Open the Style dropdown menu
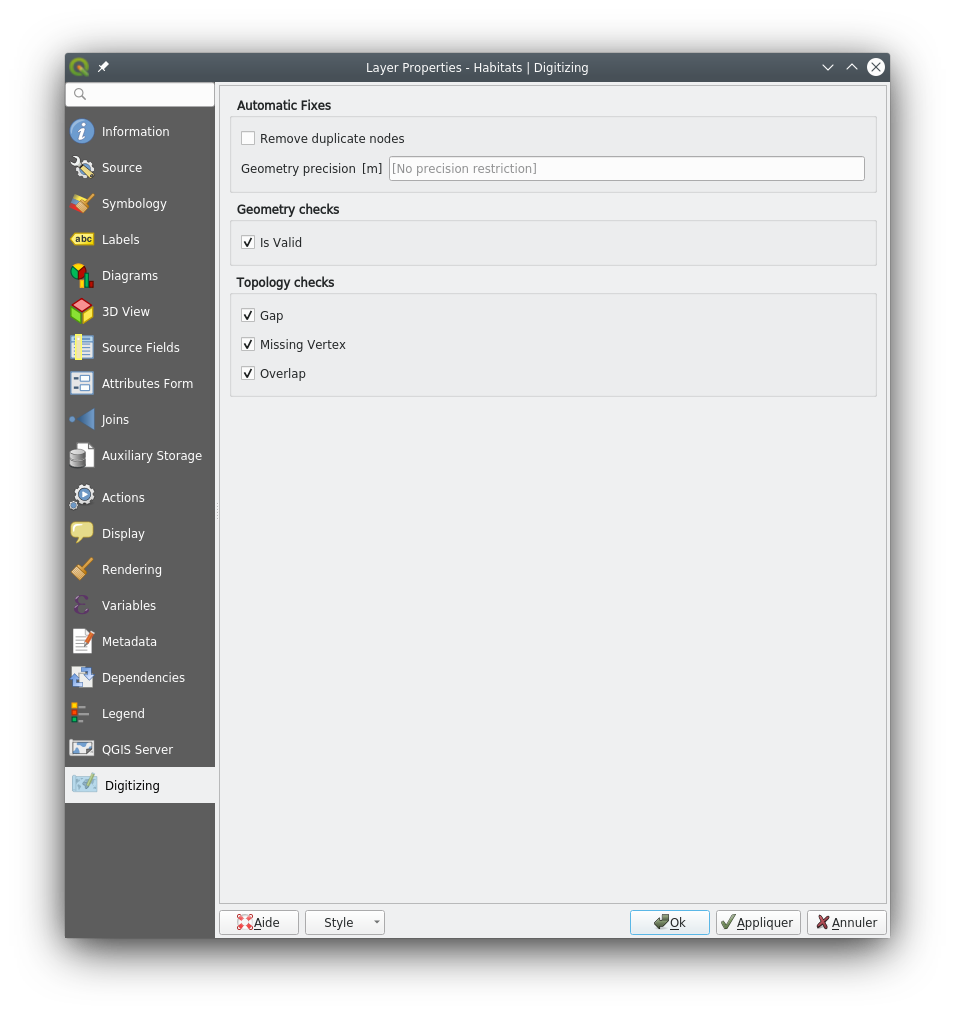This screenshot has height=1015, width=955. (345, 922)
